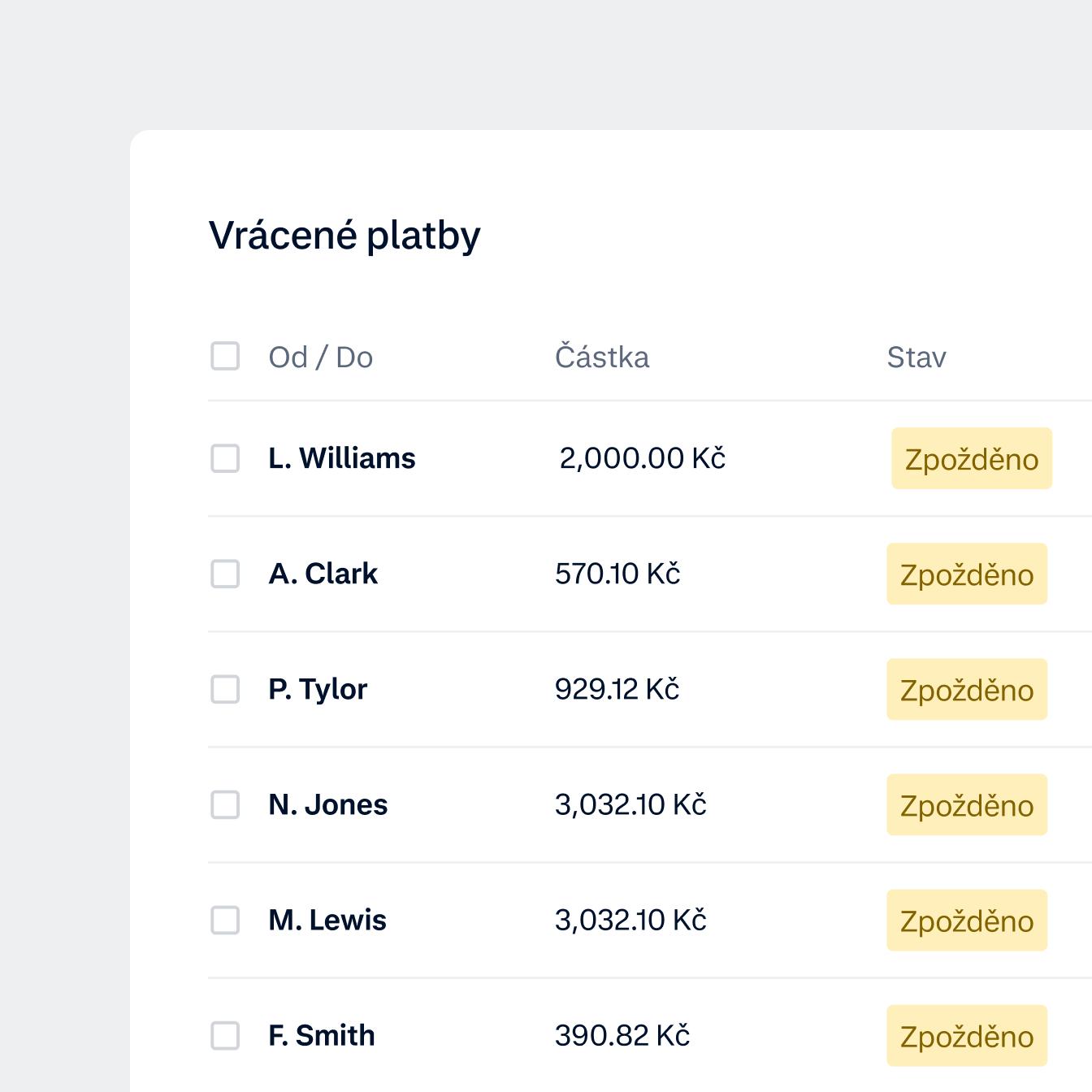Click the Zpožděno label on F. Smith's row
Image resolution: width=1092 pixels, height=1092 pixels.
click(x=966, y=1035)
